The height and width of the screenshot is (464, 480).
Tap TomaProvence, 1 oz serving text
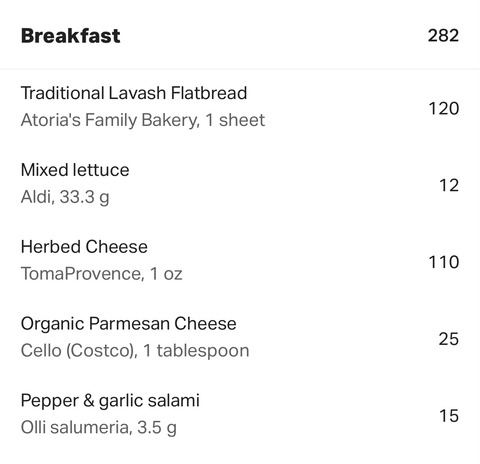pyautogui.click(x=101, y=274)
